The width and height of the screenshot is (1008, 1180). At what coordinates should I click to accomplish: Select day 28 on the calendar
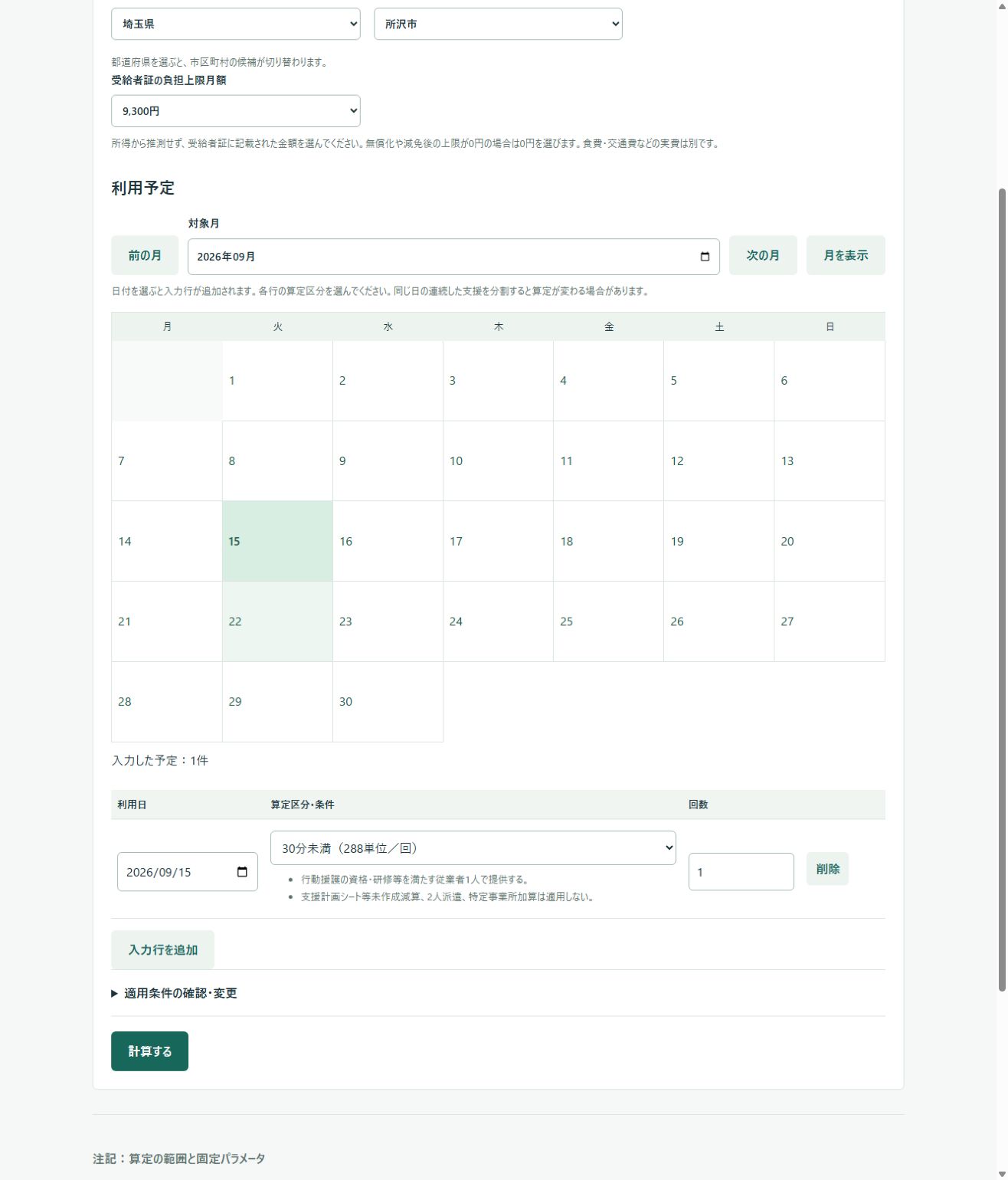click(x=167, y=702)
